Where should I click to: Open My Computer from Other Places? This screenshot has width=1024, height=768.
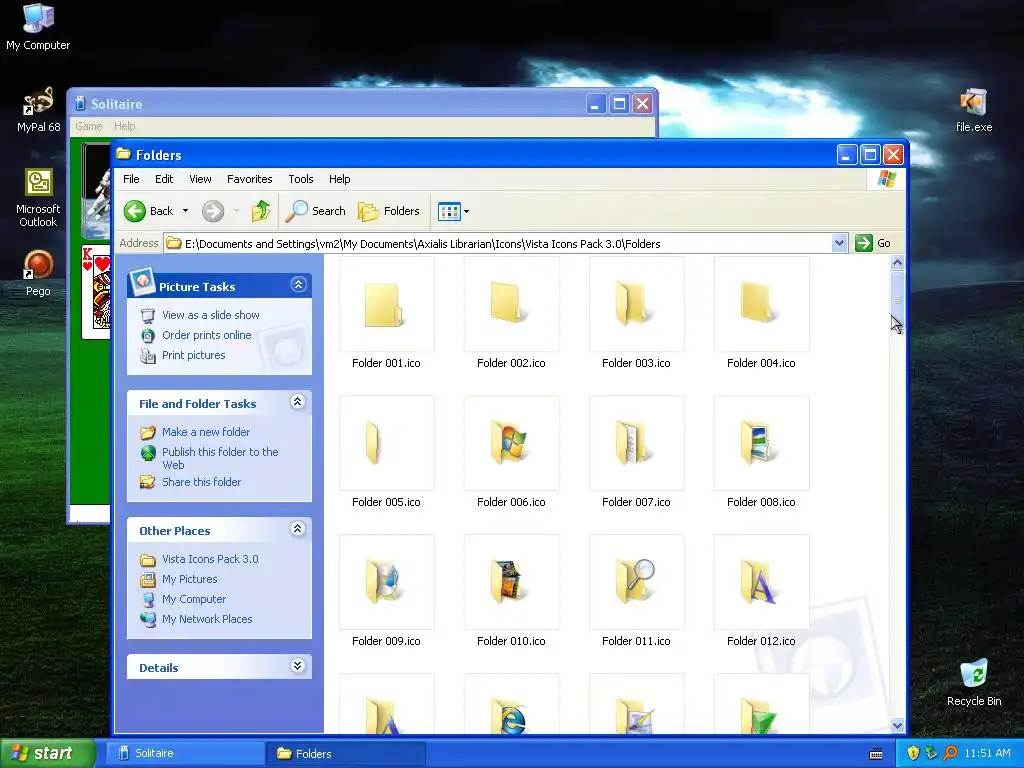click(194, 599)
